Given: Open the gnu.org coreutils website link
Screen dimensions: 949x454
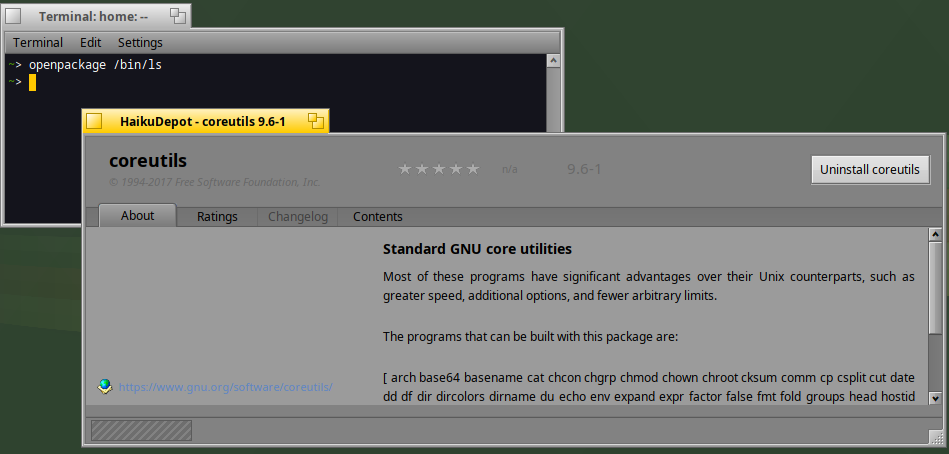Looking at the screenshot, I should click(226, 387).
